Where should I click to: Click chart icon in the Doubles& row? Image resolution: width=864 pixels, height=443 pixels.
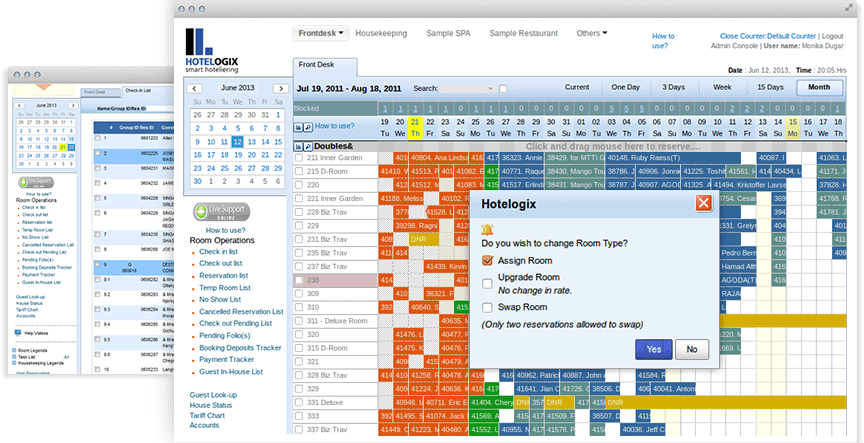(298, 147)
